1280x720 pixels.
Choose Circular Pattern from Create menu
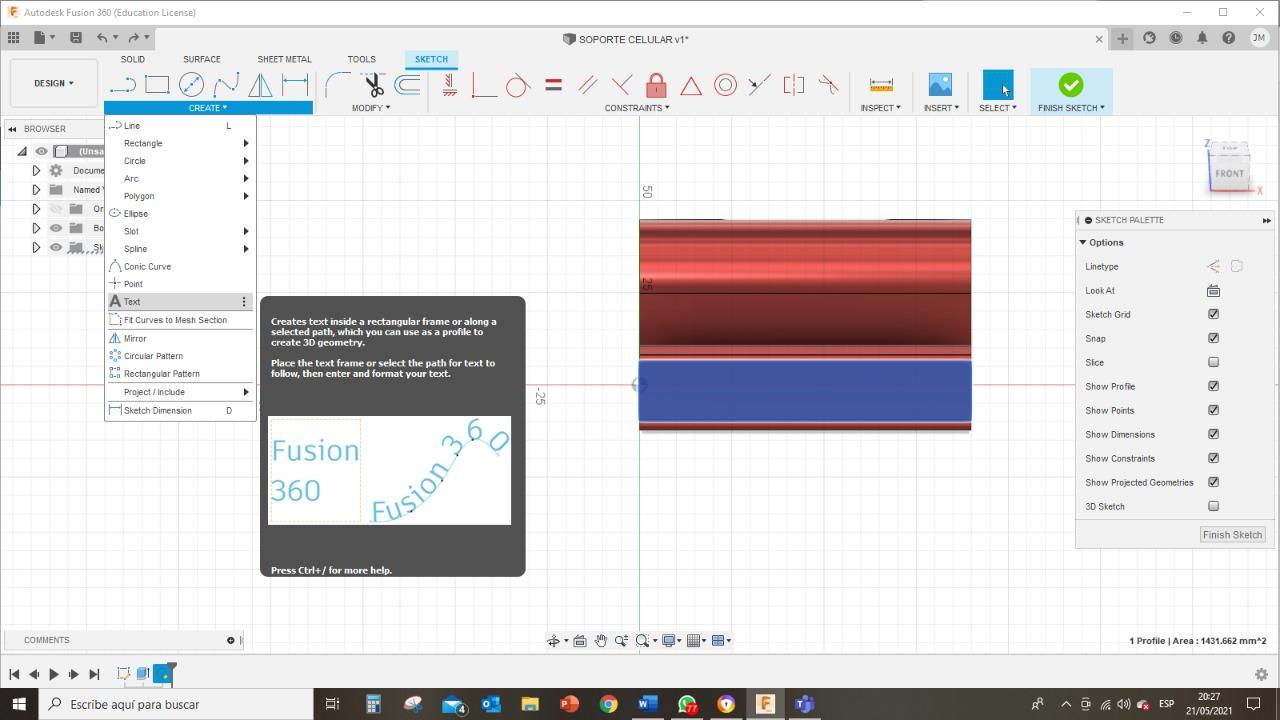click(180, 356)
